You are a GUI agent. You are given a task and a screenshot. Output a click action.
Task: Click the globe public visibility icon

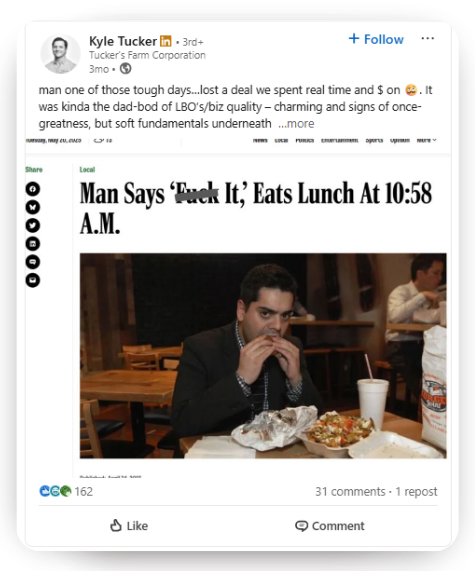click(126, 68)
